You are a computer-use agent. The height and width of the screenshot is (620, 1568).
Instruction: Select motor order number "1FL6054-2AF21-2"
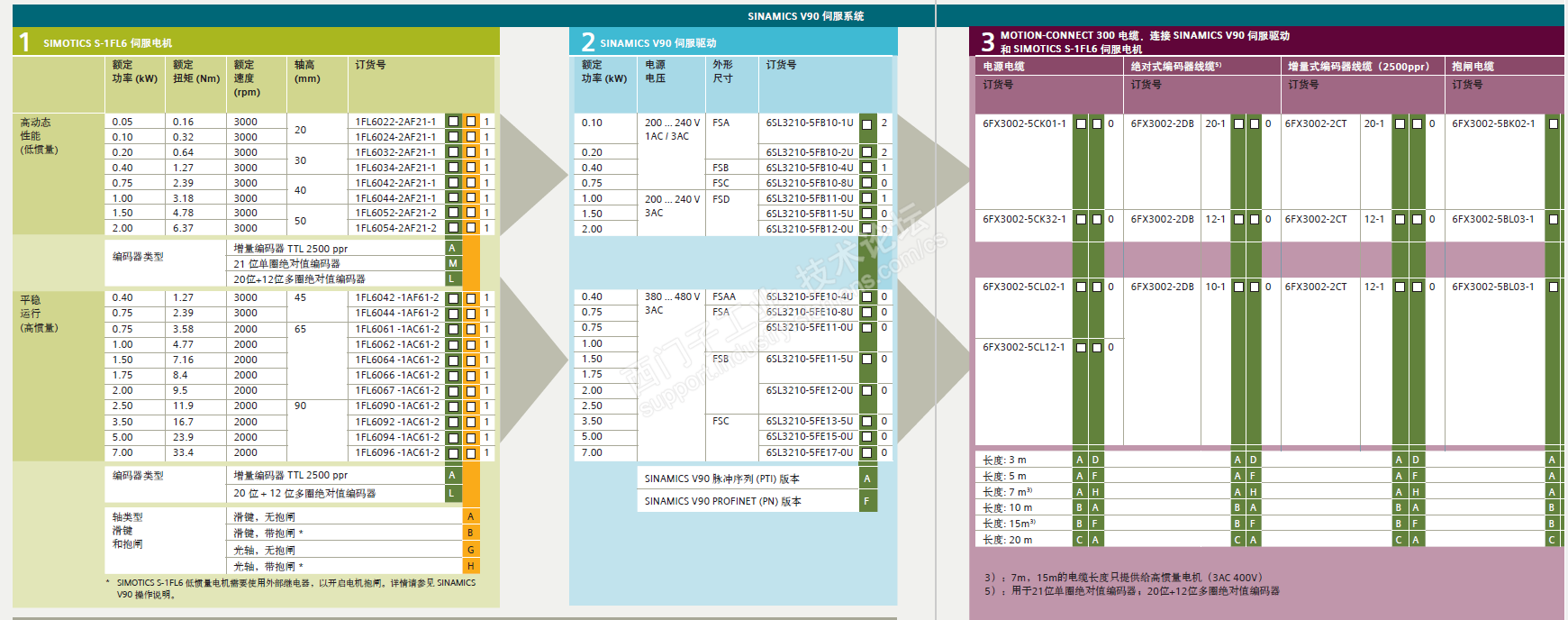[x=395, y=228]
